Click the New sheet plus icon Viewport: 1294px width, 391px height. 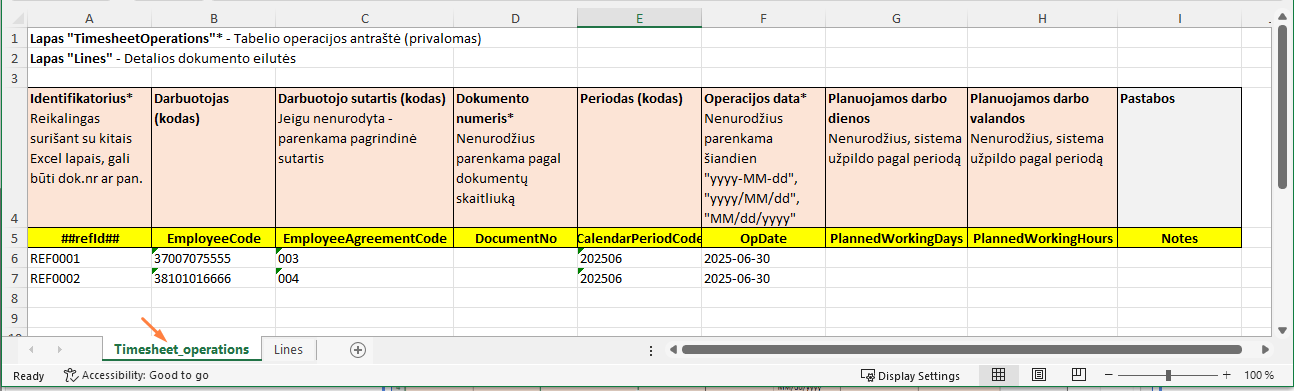pyautogui.click(x=358, y=349)
